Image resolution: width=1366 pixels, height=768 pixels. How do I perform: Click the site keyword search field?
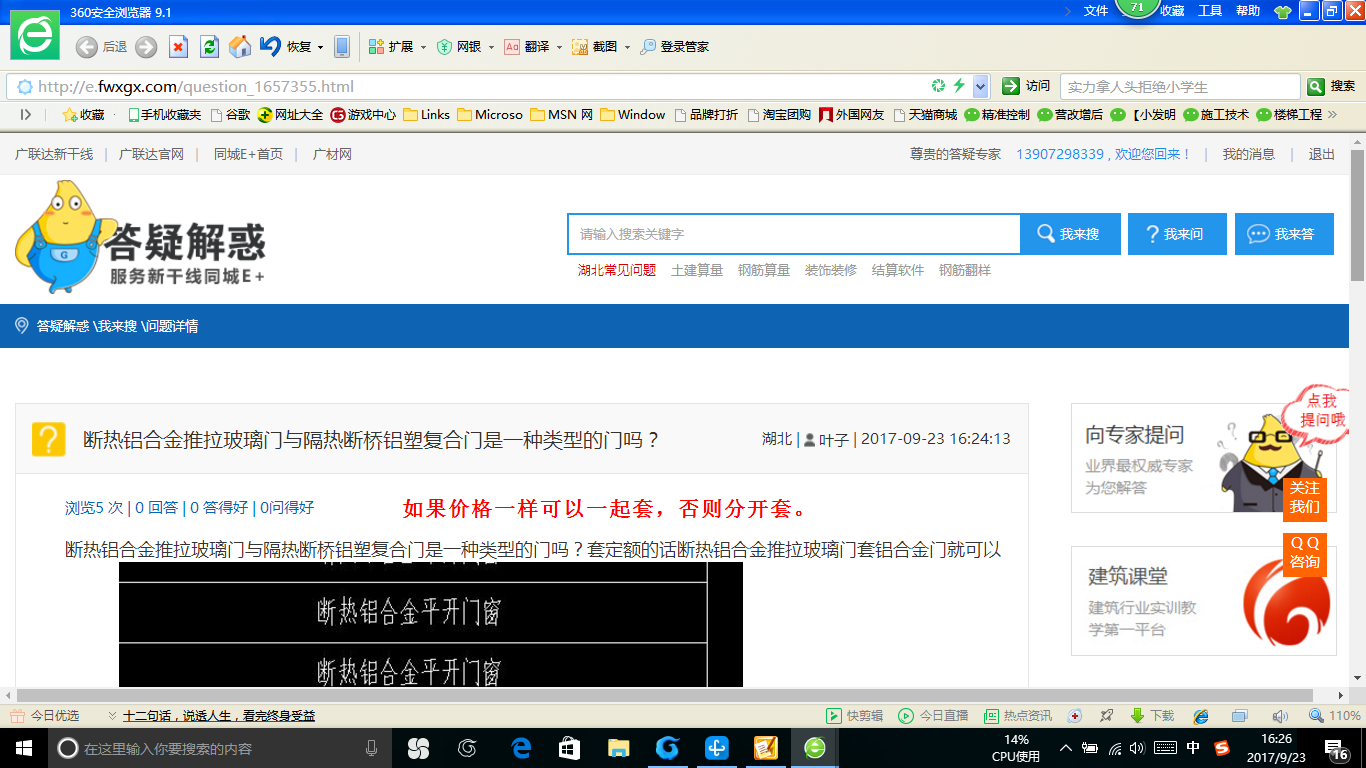coord(794,234)
